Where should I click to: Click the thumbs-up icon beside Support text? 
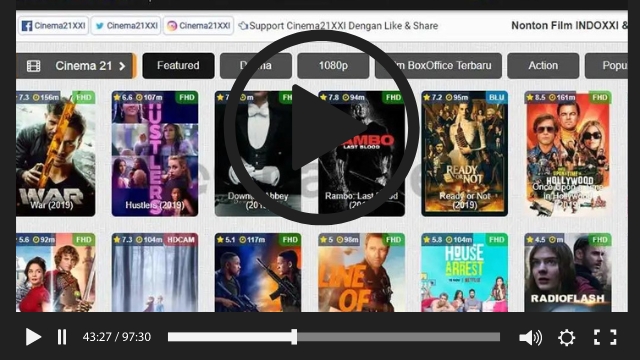click(x=243, y=26)
